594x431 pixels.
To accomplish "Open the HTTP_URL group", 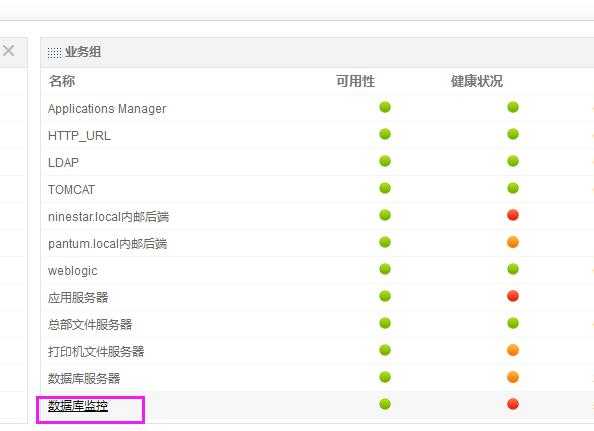I will [x=80, y=136].
